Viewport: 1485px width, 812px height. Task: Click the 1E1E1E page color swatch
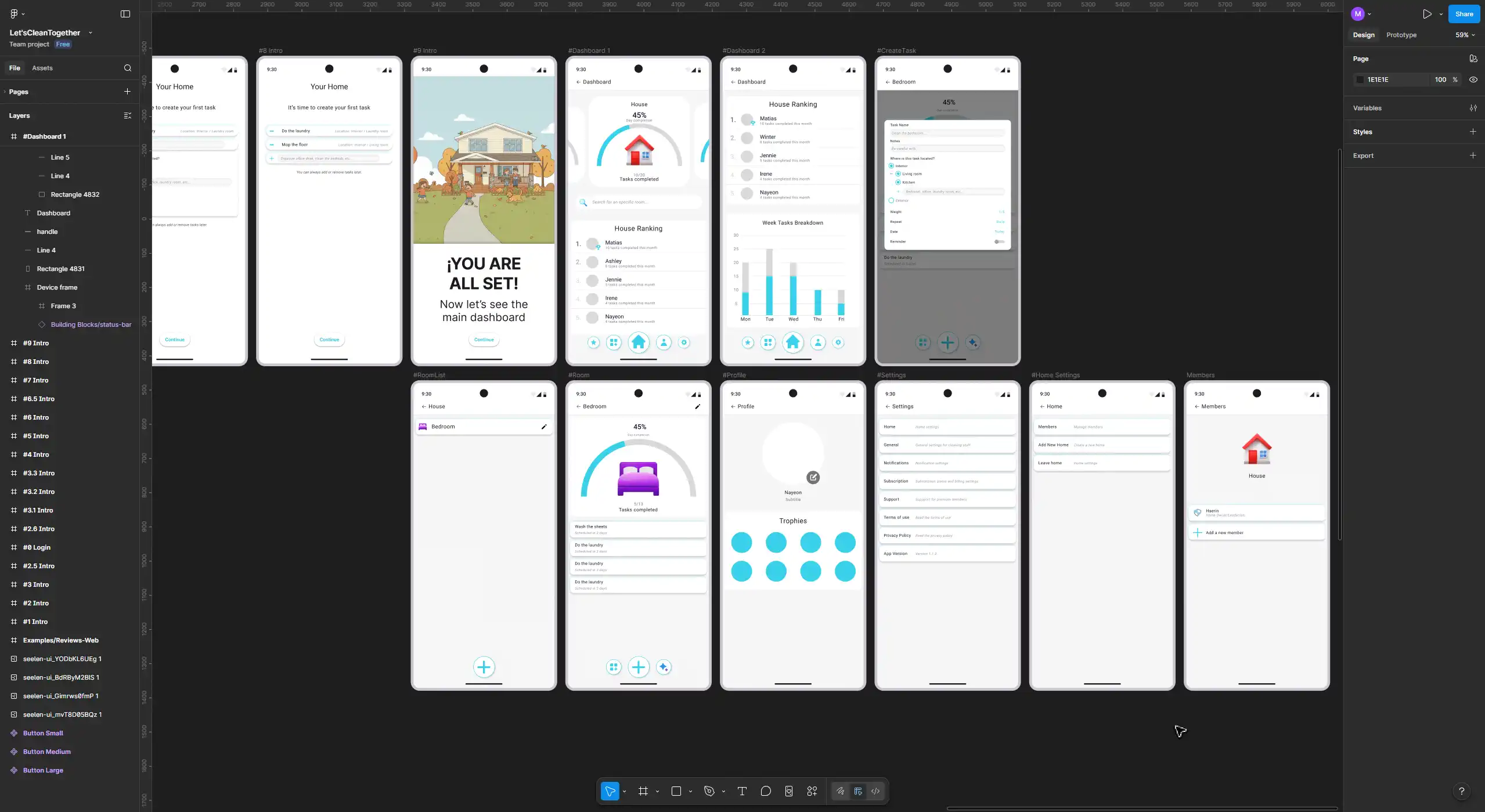[x=1360, y=80]
